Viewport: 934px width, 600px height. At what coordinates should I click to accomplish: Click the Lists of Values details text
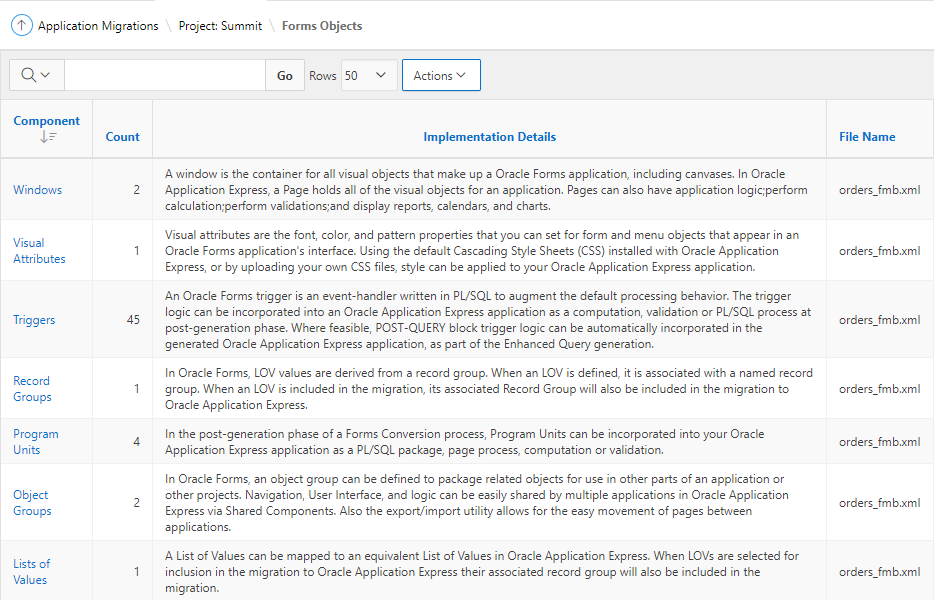[482, 571]
